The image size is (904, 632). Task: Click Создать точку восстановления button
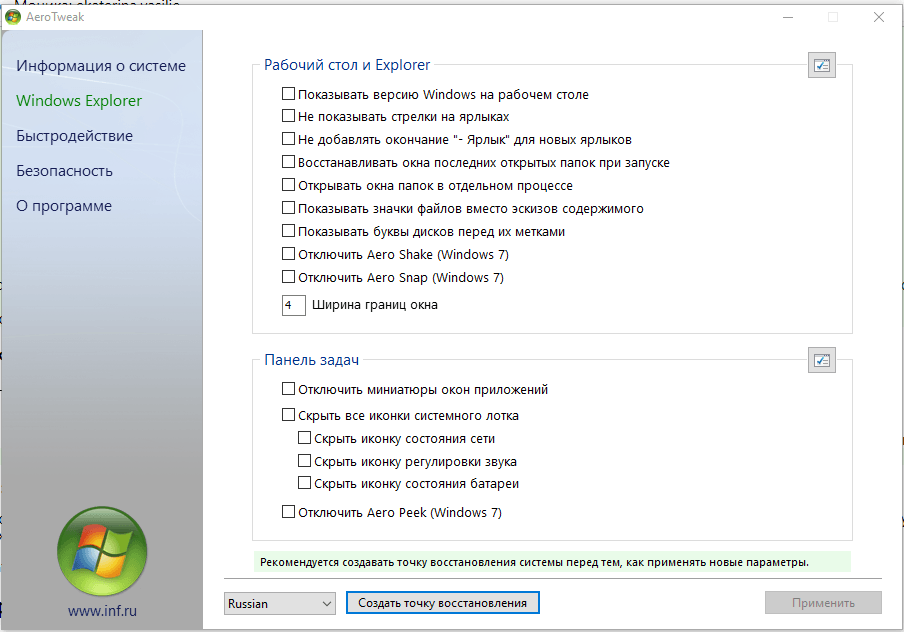pos(442,603)
